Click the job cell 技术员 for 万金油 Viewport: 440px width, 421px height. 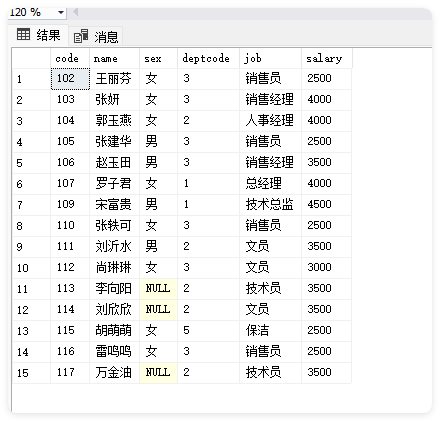(270, 373)
